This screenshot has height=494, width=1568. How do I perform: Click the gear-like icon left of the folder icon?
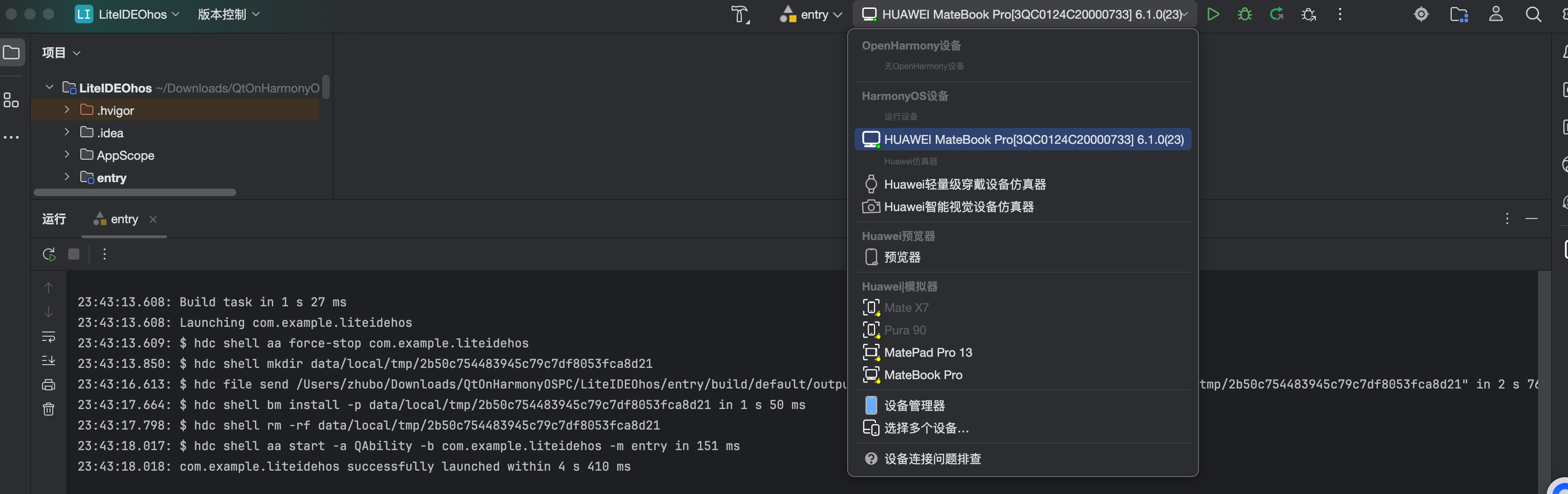[1421, 14]
